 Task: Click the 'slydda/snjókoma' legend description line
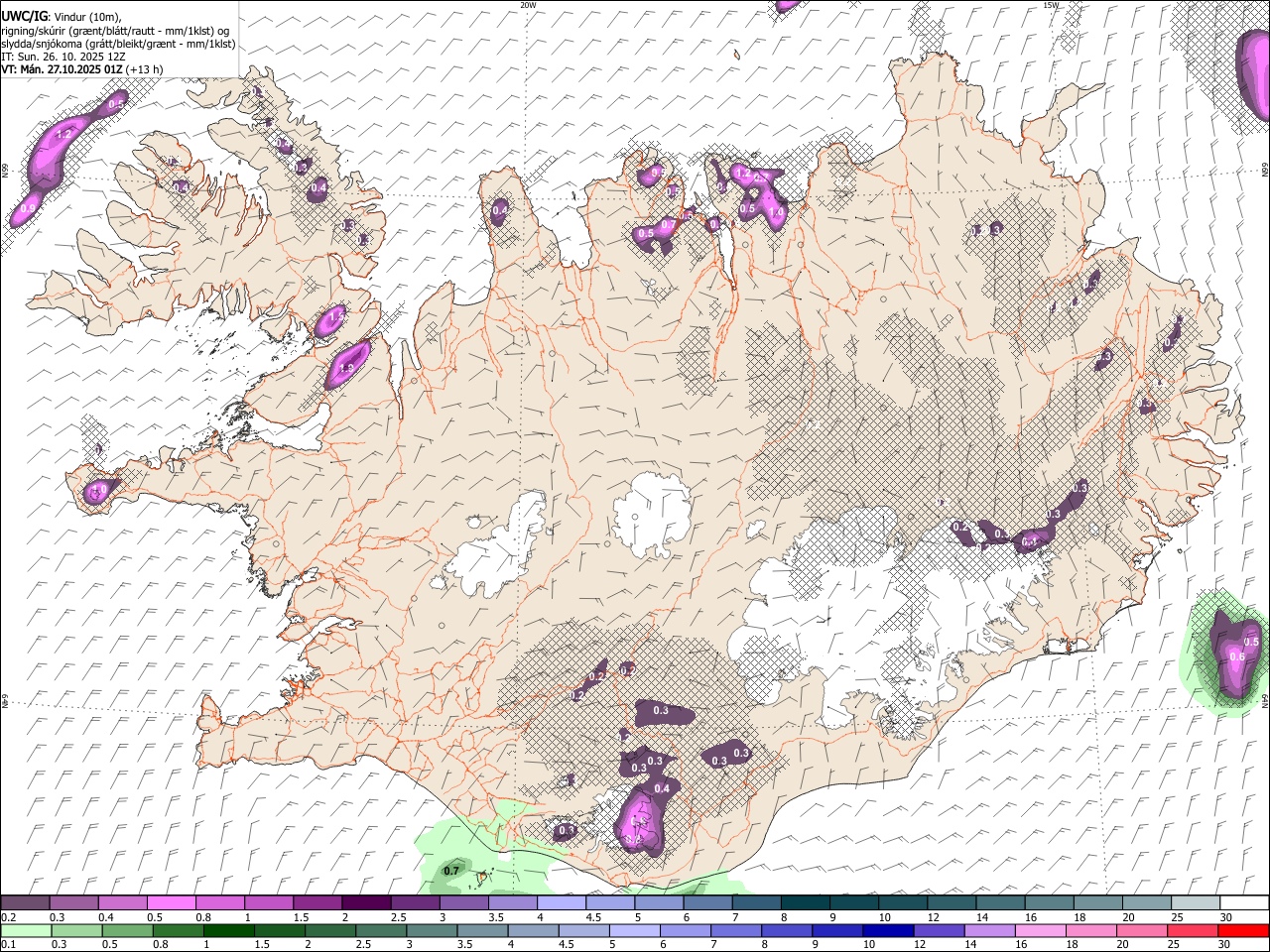tap(118, 44)
